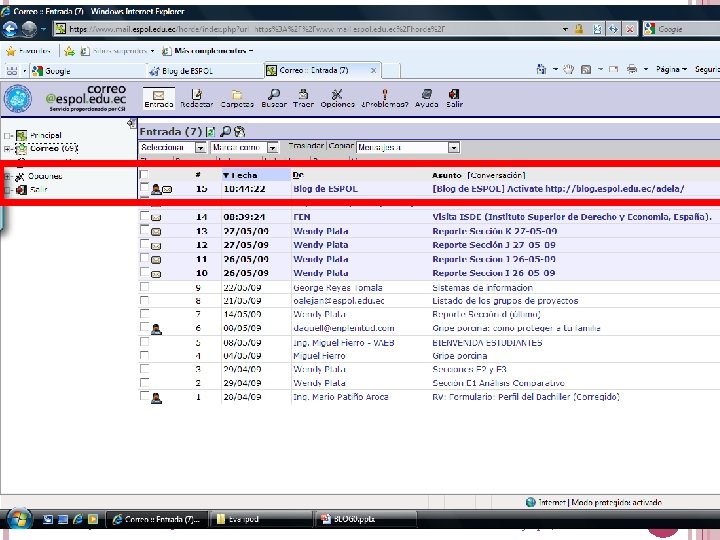Check the box for message 9 George Reyes
The height and width of the screenshot is (540, 720).
click(x=144, y=287)
